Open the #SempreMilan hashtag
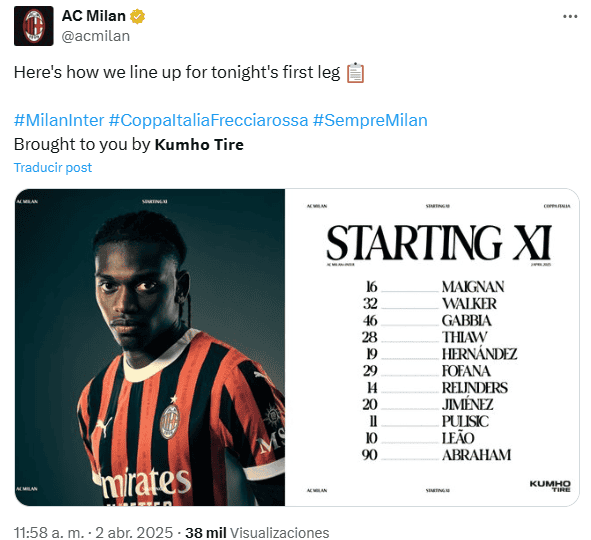591x540 pixels. [370, 121]
